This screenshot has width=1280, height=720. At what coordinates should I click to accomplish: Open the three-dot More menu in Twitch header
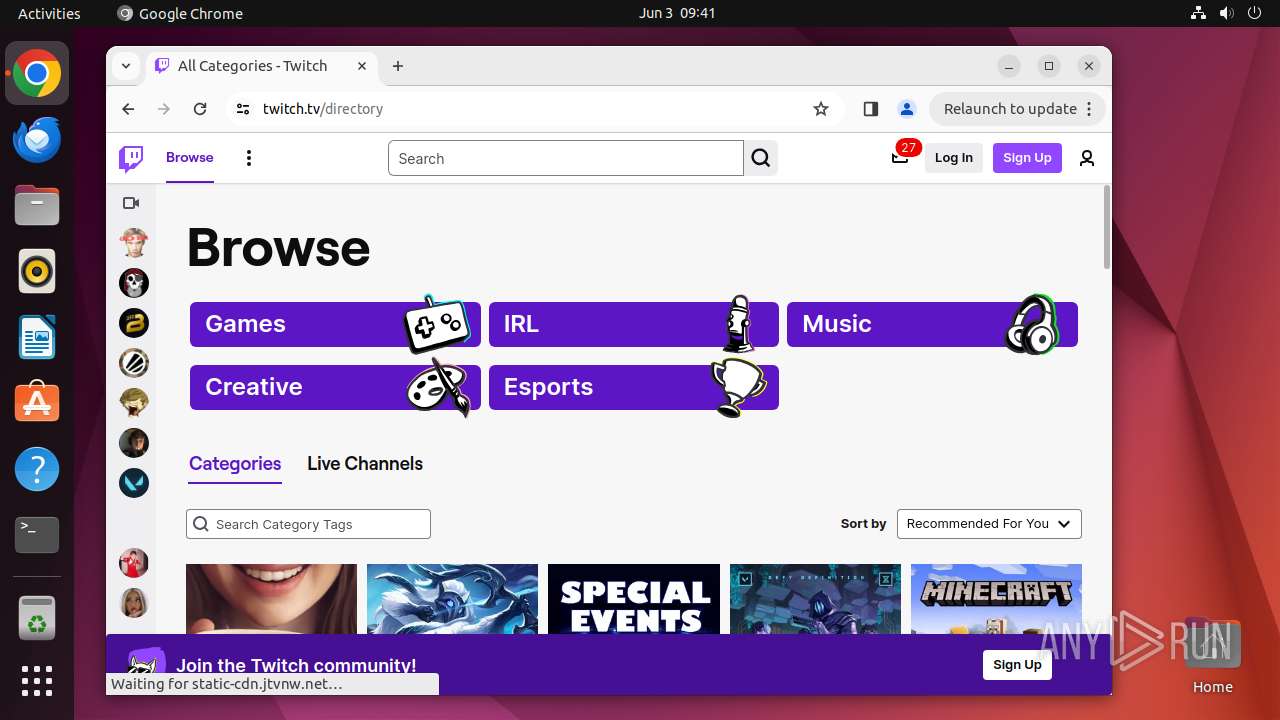(x=249, y=158)
